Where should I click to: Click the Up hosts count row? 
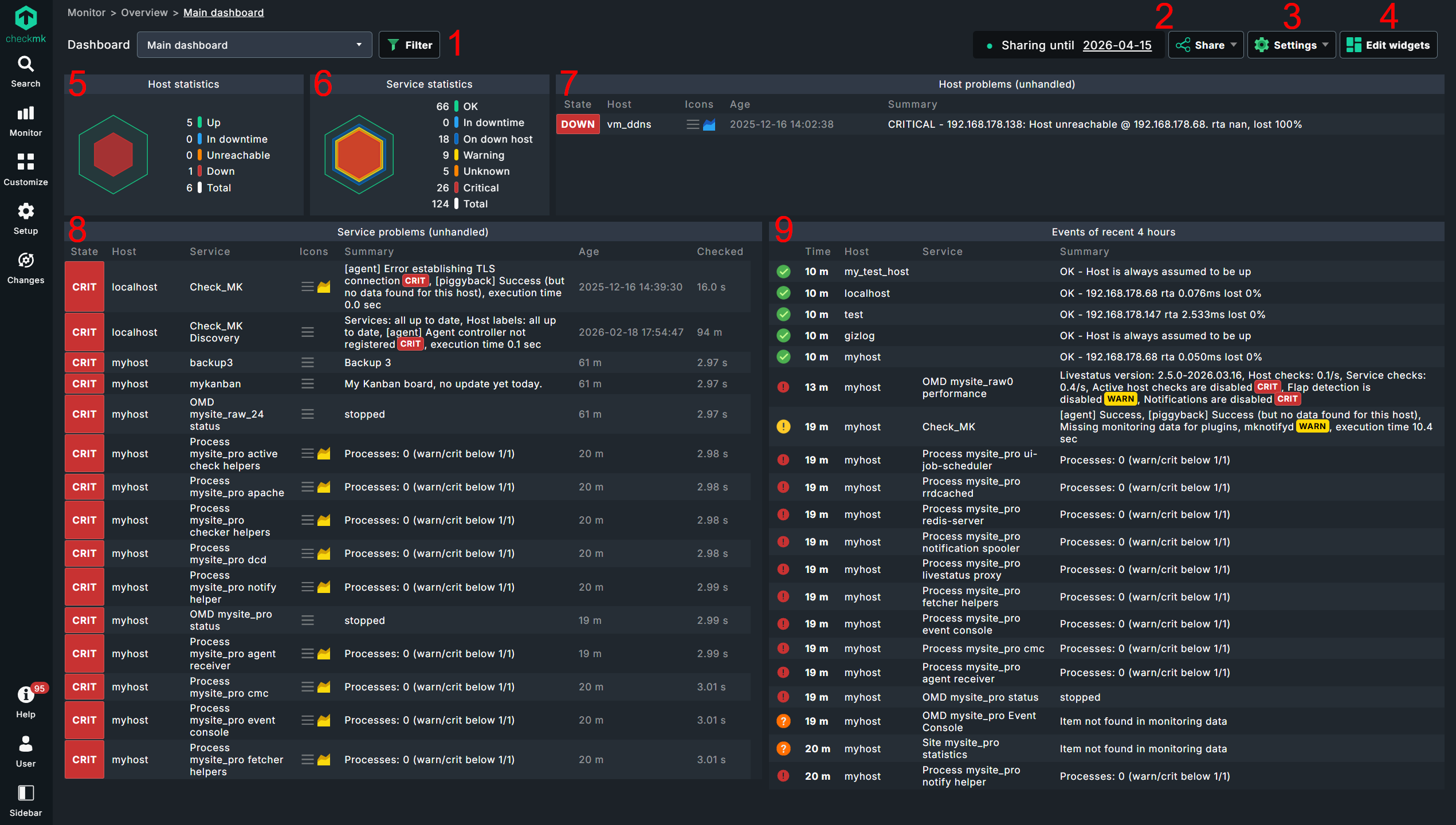(x=203, y=123)
